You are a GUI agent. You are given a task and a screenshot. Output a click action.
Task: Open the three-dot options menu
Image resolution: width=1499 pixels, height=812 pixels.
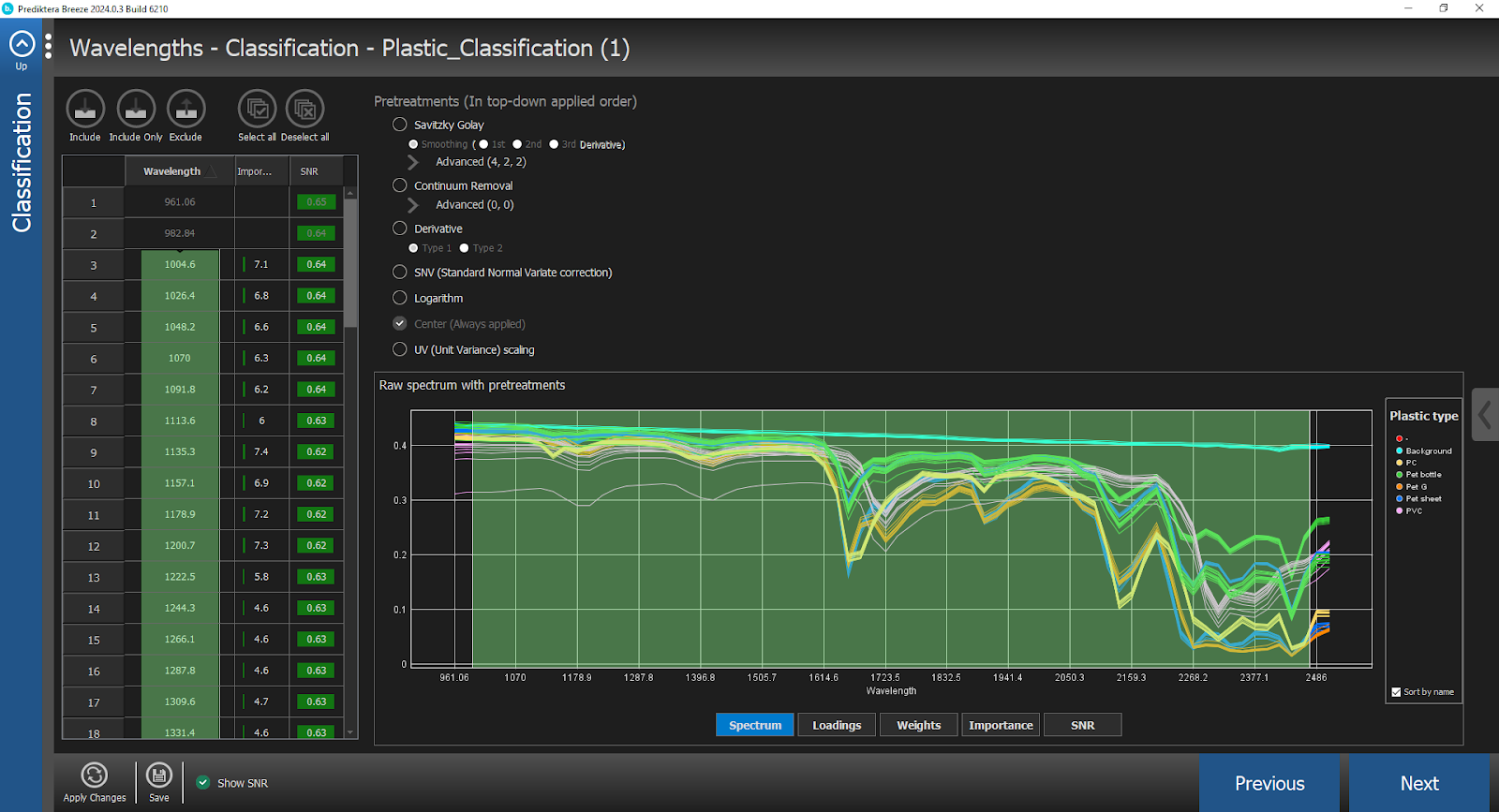pyautogui.click(x=49, y=47)
